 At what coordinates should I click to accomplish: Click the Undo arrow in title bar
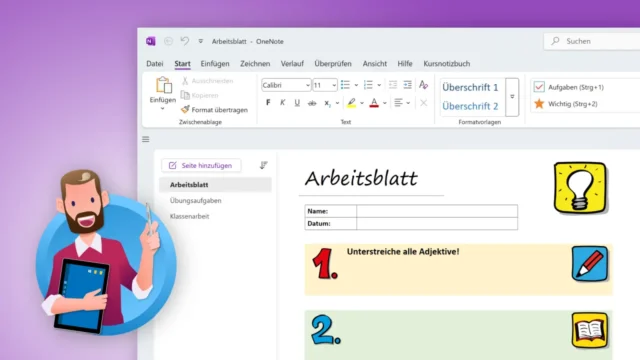pyautogui.click(x=185, y=41)
